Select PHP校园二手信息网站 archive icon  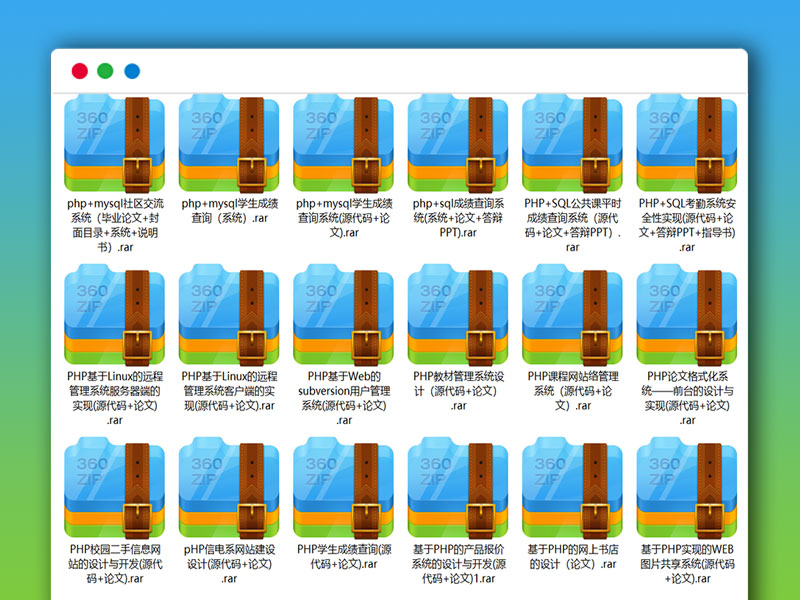pyautogui.click(x=114, y=489)
